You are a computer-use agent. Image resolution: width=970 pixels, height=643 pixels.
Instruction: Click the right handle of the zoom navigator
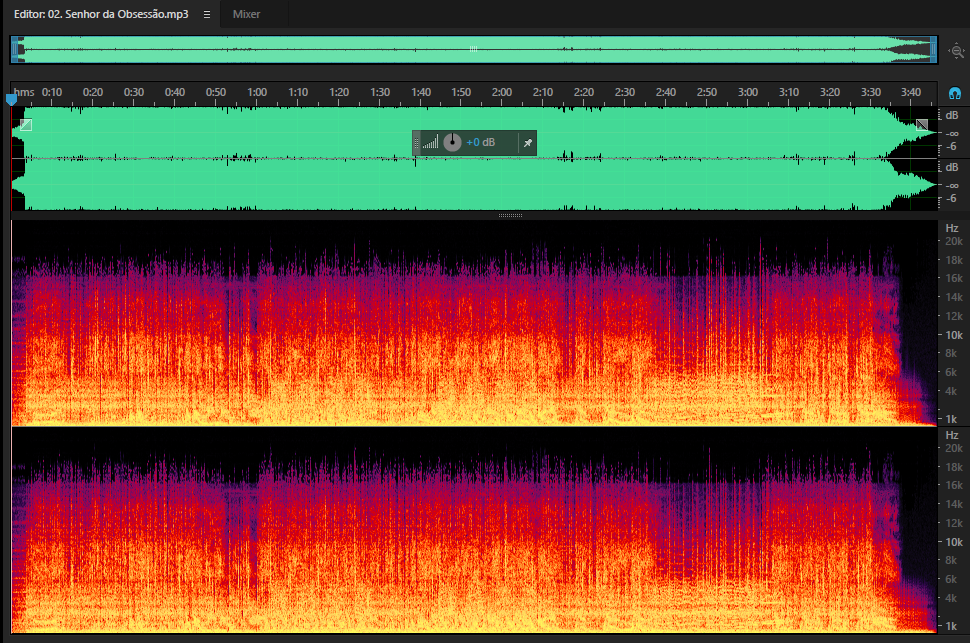click(x=934, y=50)
